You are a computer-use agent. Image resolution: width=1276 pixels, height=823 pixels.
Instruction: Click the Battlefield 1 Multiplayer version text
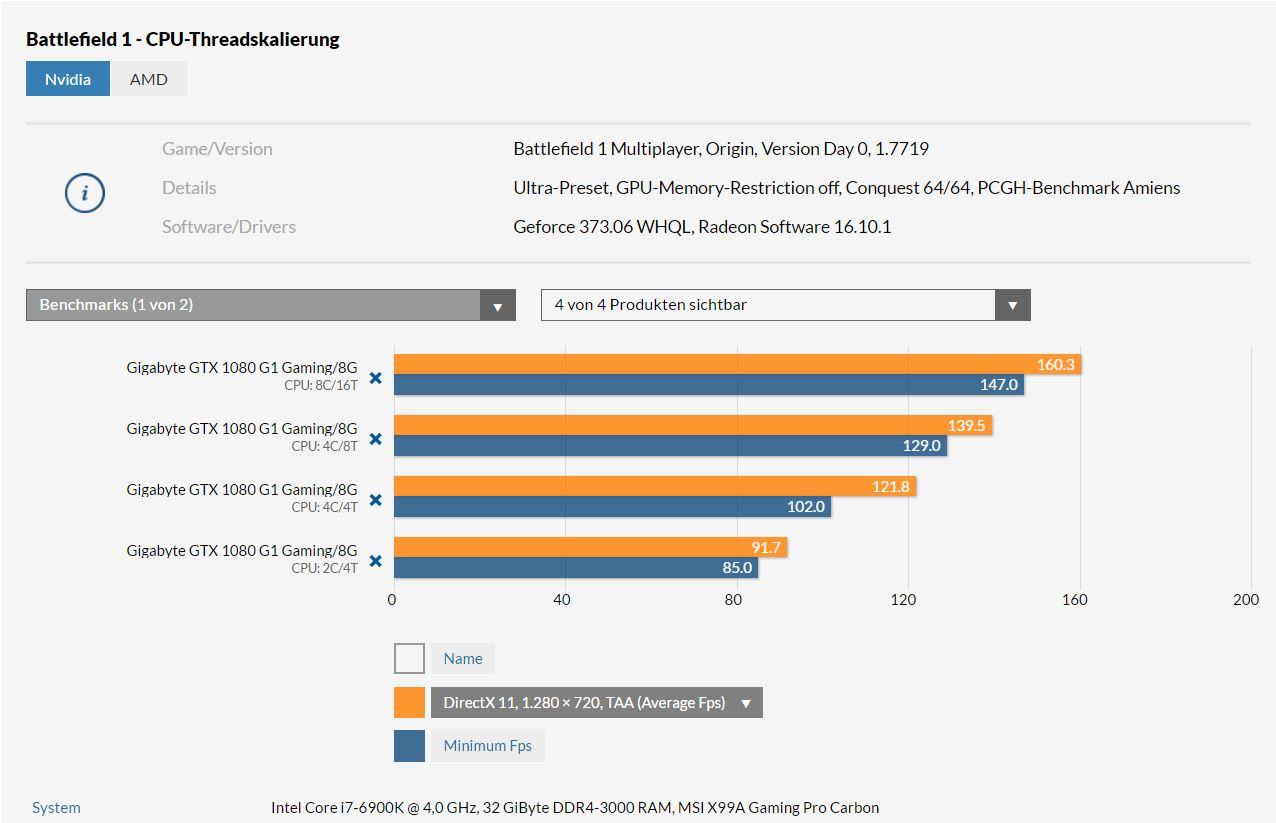point(721,149)
